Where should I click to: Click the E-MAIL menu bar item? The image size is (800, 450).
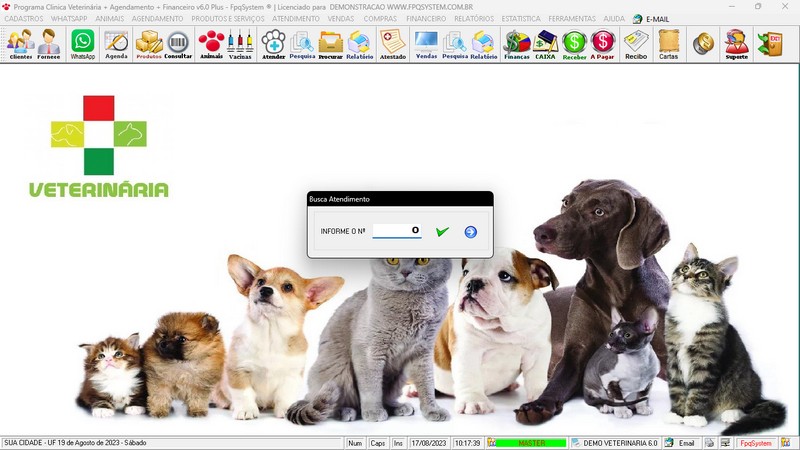[651, 19]
